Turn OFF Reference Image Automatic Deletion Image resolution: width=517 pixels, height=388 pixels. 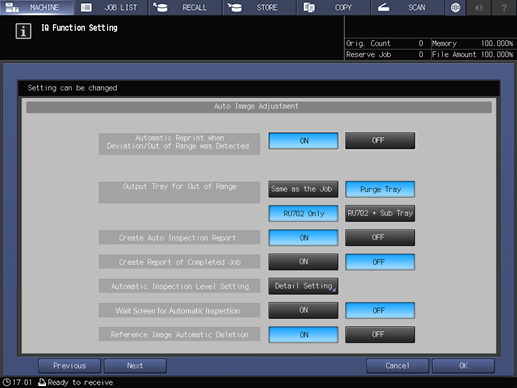click(x=380, y=334)
